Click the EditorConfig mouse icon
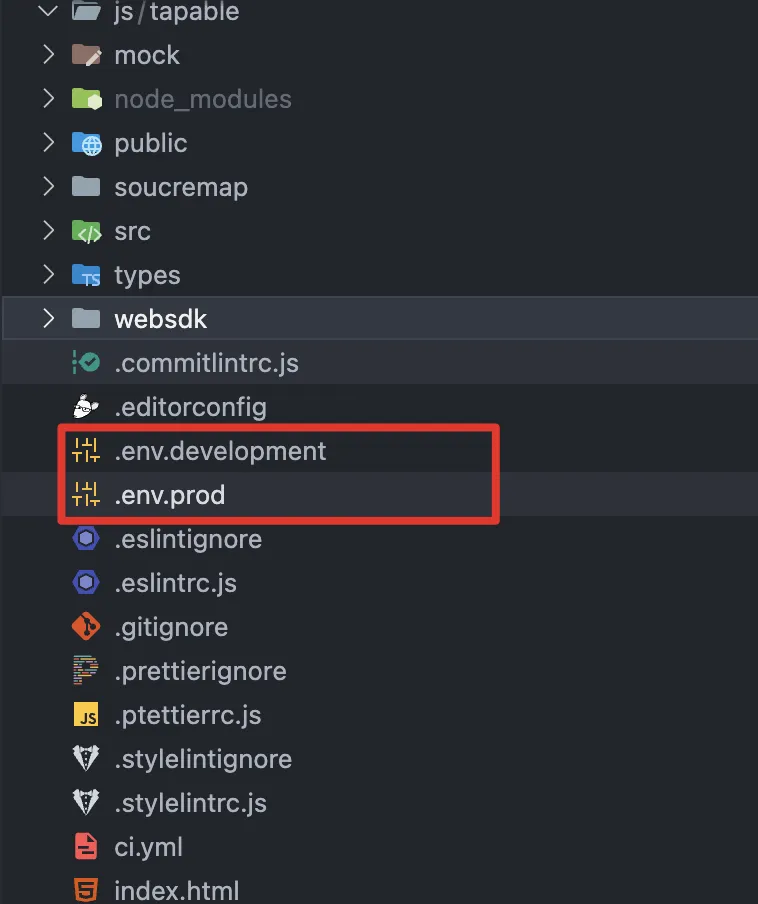758x904 pixels. tap(87, 407)
